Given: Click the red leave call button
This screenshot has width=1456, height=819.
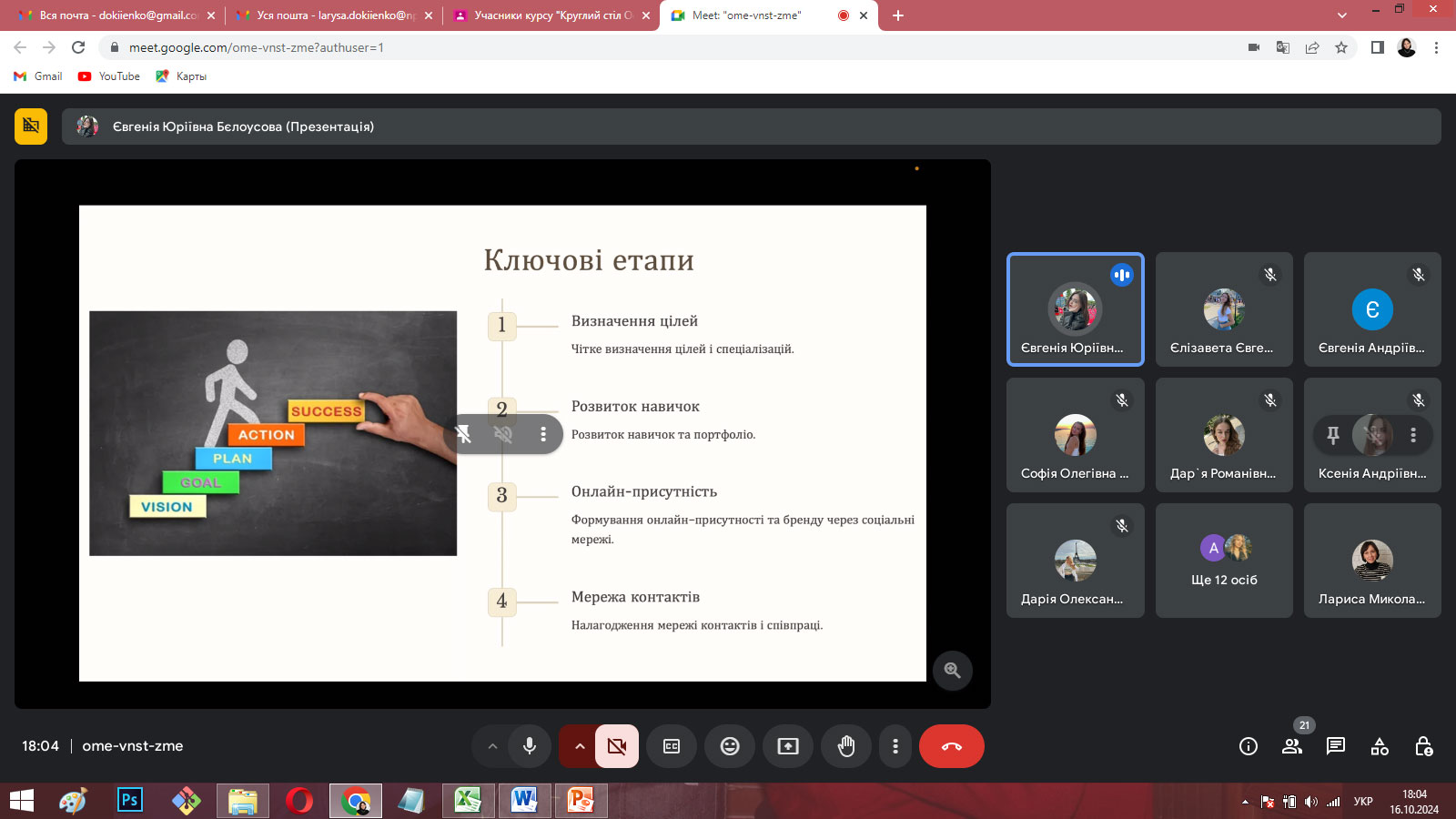Looking at the screenshot, I should [x=951, y=746].
